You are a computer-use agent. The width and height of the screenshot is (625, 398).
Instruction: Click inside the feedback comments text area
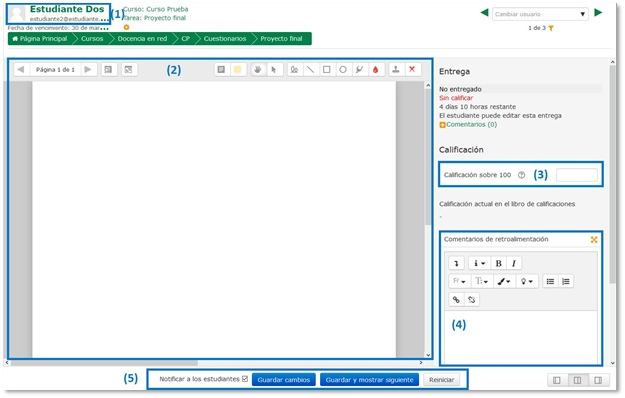[x=521, y=337]
